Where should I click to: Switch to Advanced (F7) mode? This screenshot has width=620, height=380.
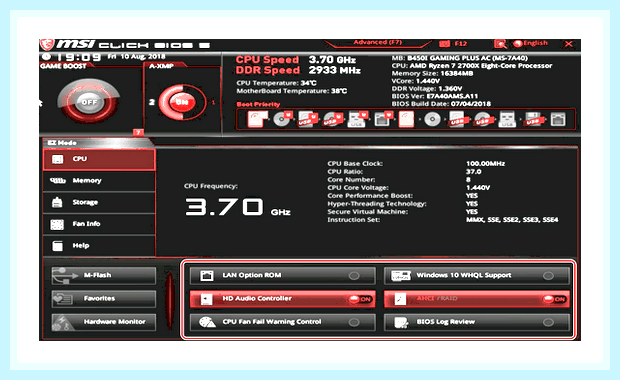tap(378, 43)
